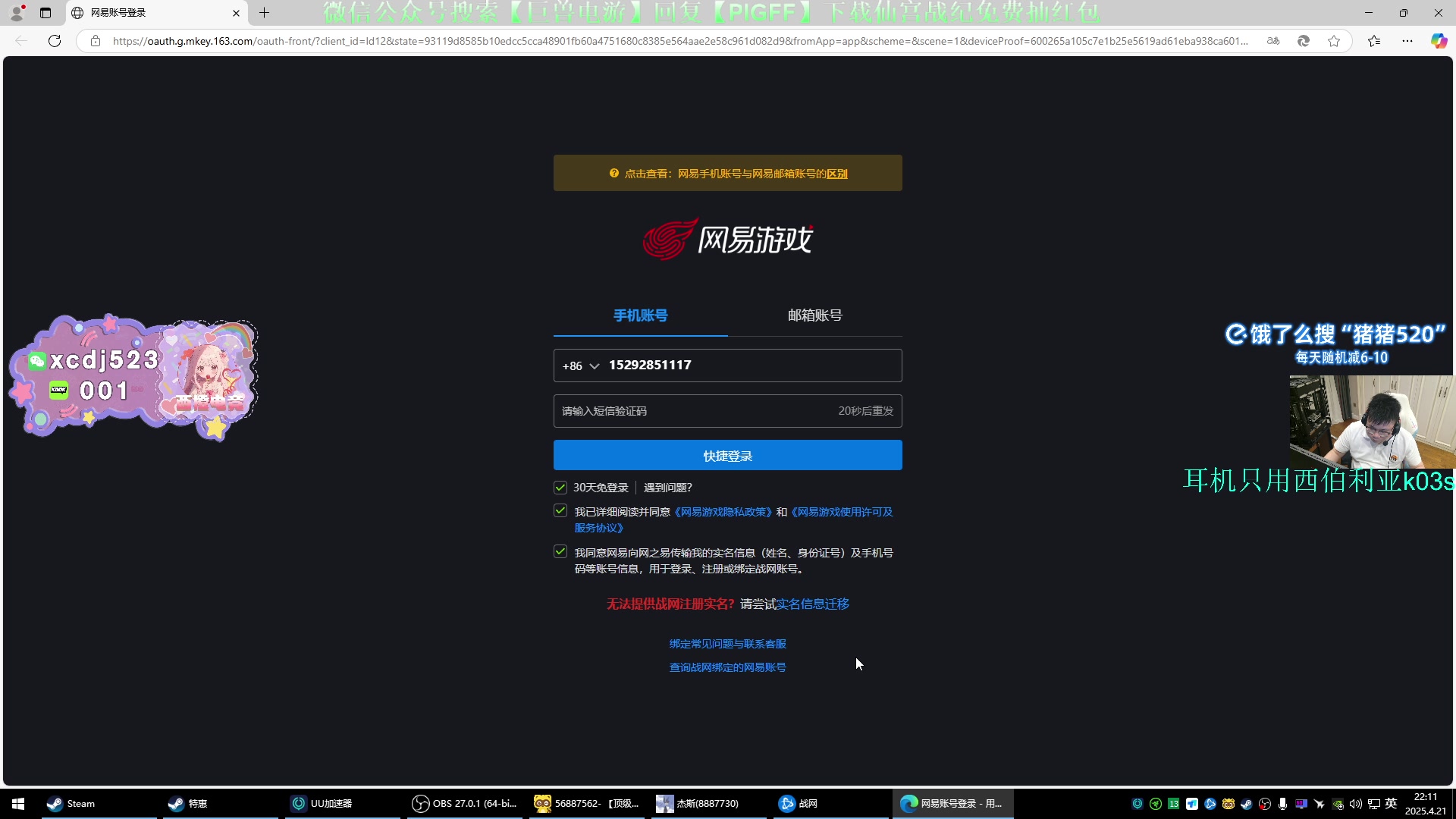The width and height of the screenshot is (1456, 819).
Task: Open the network tray icon
Action: [1373, 804]
